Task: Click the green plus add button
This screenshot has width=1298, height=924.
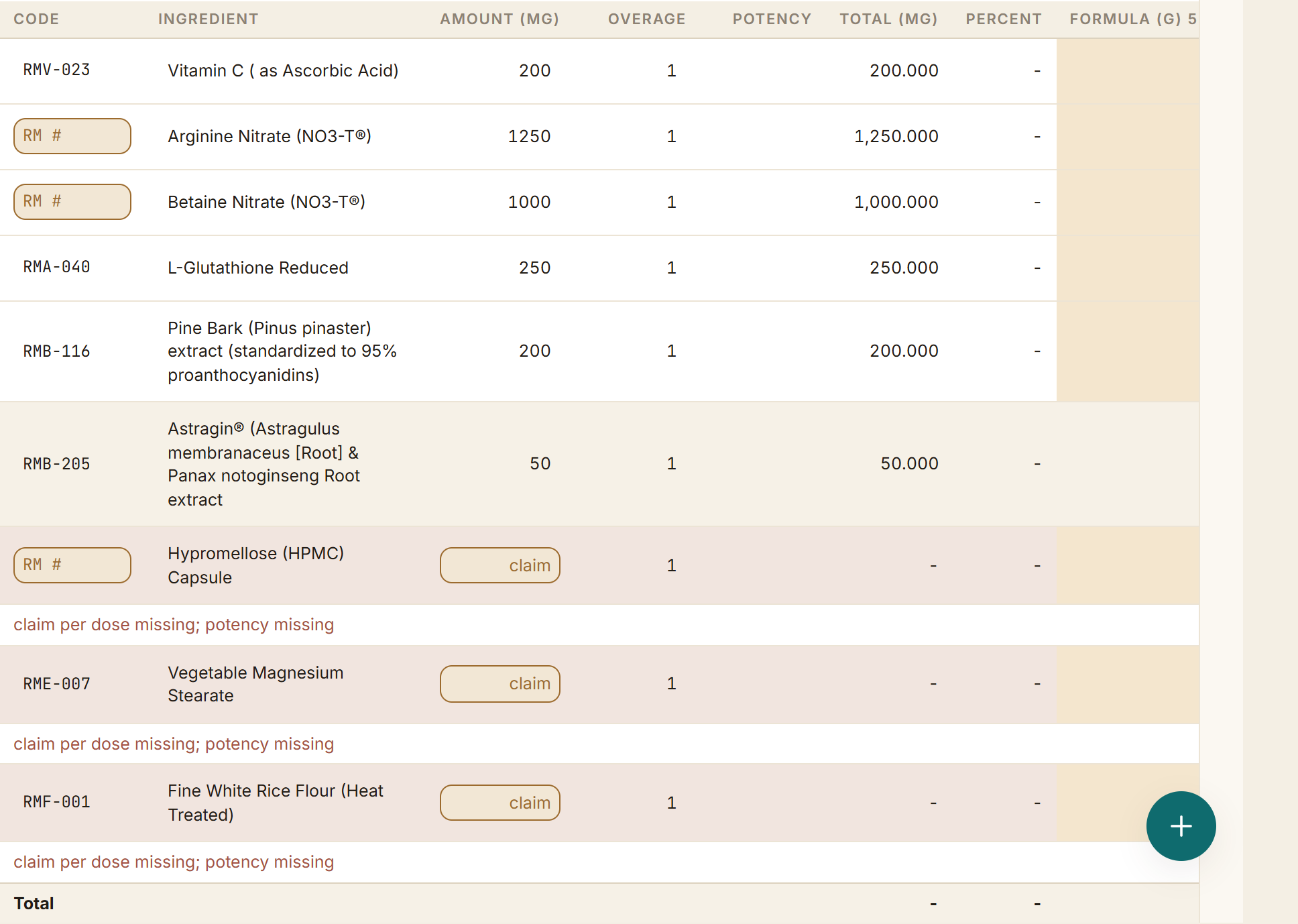Action: click(x=1181, y=825)
